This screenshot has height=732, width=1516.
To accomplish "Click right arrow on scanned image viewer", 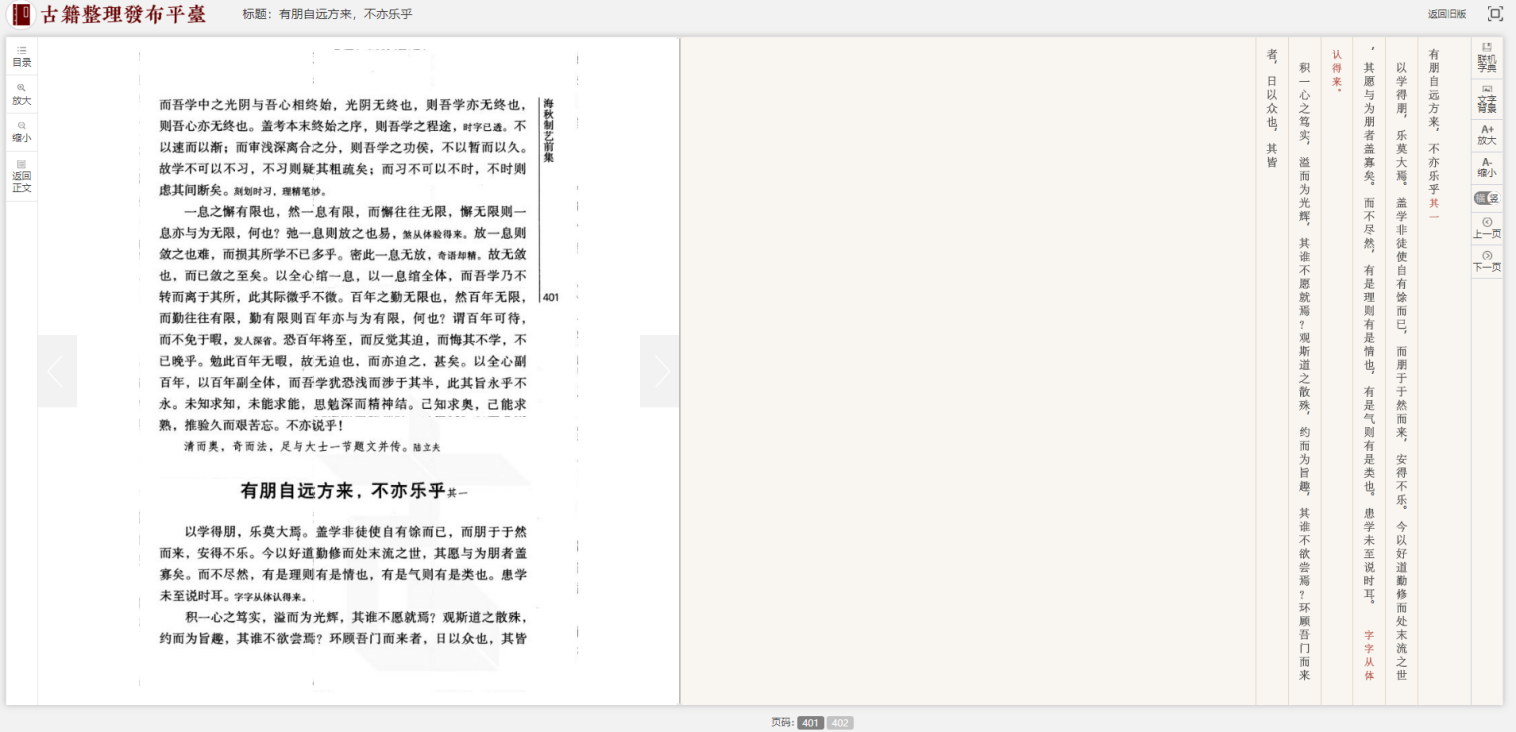I will [660, 371].
